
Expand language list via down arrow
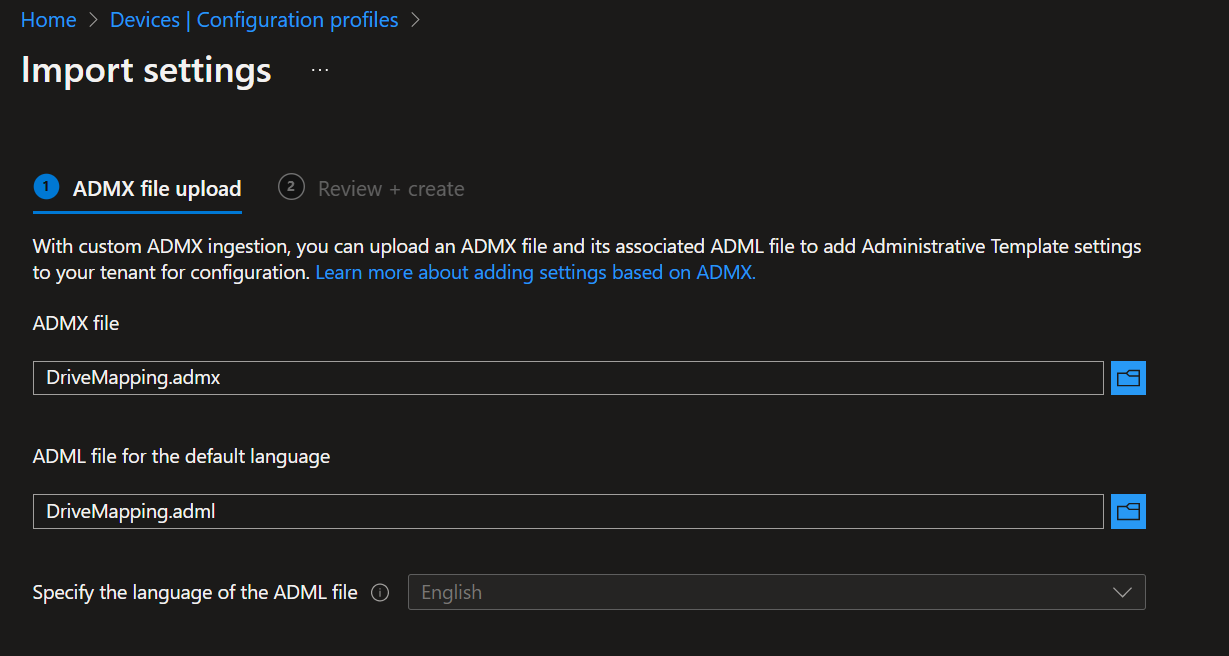(1122, 592)
